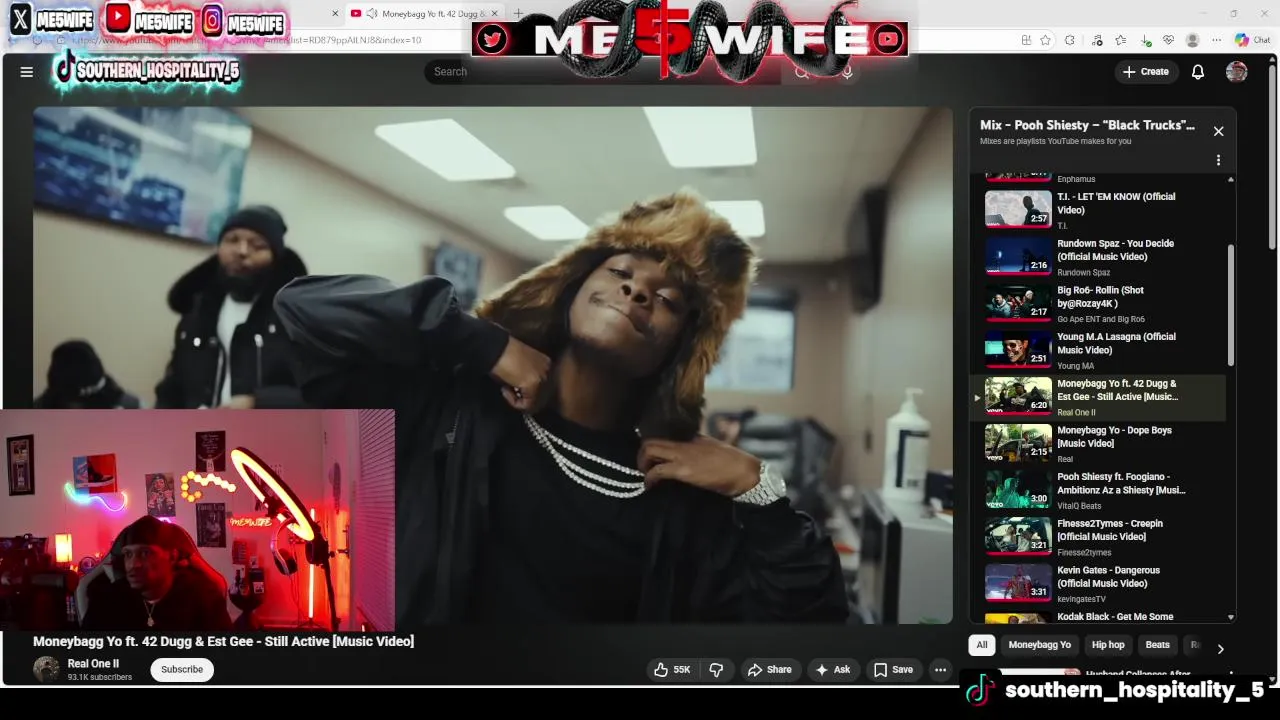This screenshot has width=1280, height=720.
Task: Click the playlist panel scrollbar thumb
Action: (1231, 305)
